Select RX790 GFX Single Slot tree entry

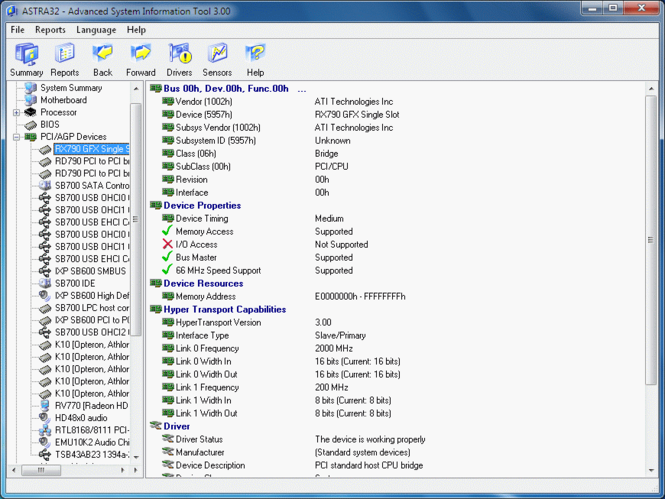92,149
